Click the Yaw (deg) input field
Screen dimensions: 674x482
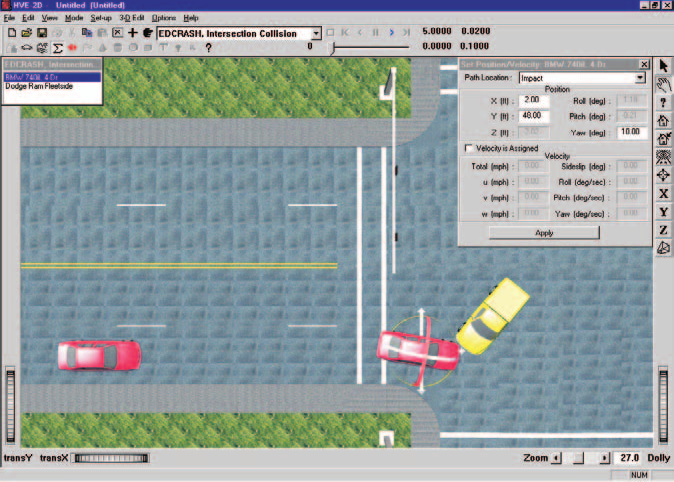(x=631, y=132)
